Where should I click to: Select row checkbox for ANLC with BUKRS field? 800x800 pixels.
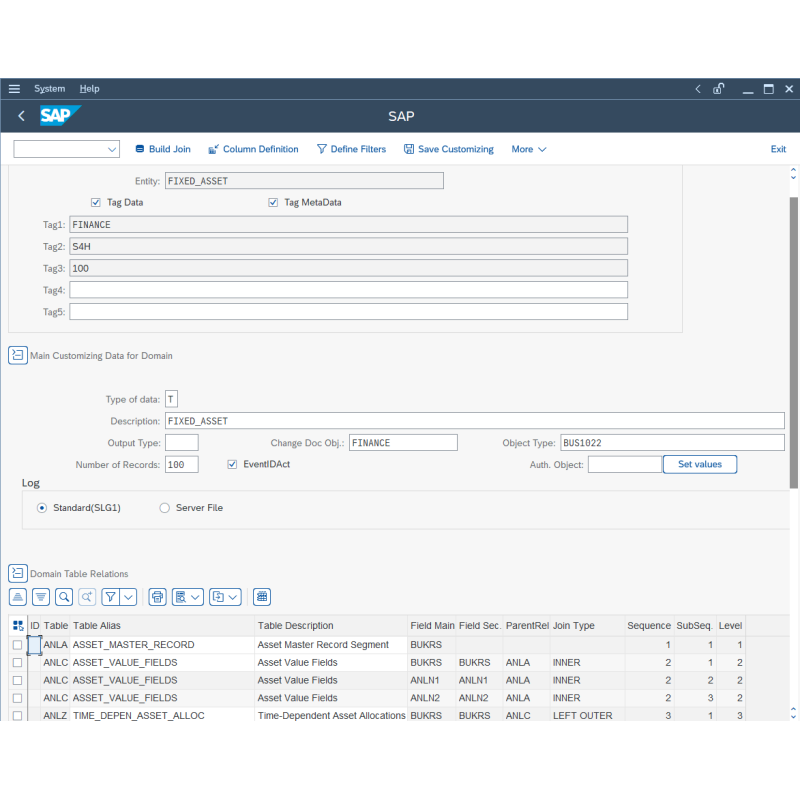pyautogui.click(x=17, y=662)
